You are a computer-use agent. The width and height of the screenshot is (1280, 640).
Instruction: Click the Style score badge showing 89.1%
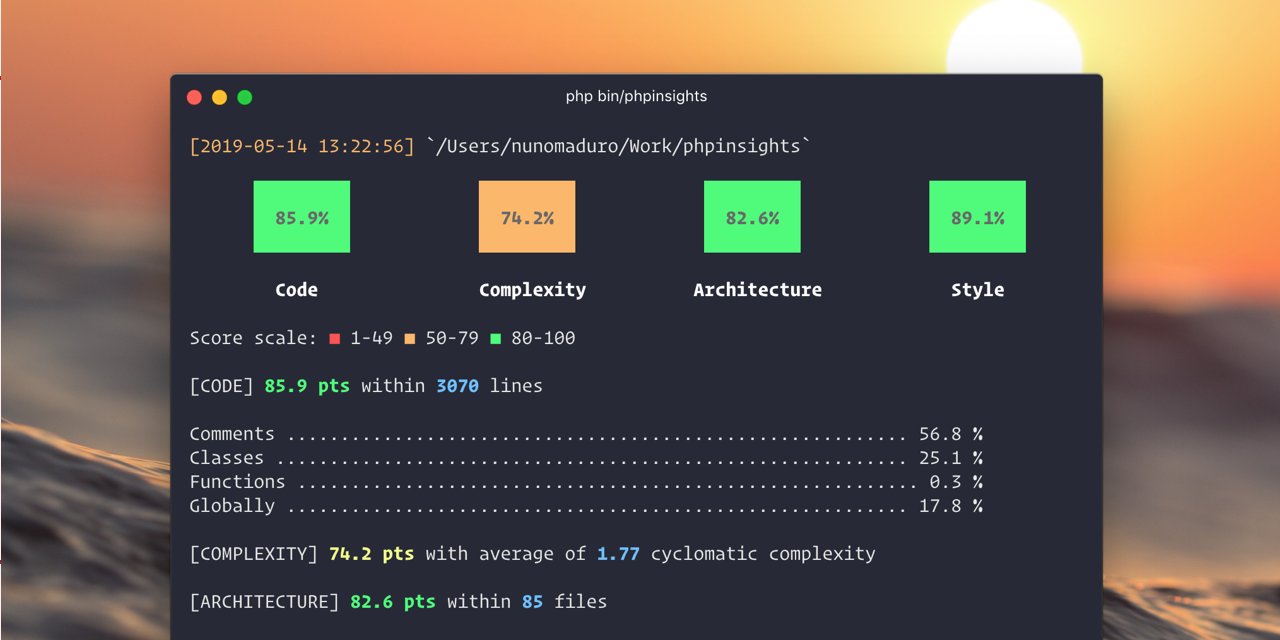coord(977,216)
